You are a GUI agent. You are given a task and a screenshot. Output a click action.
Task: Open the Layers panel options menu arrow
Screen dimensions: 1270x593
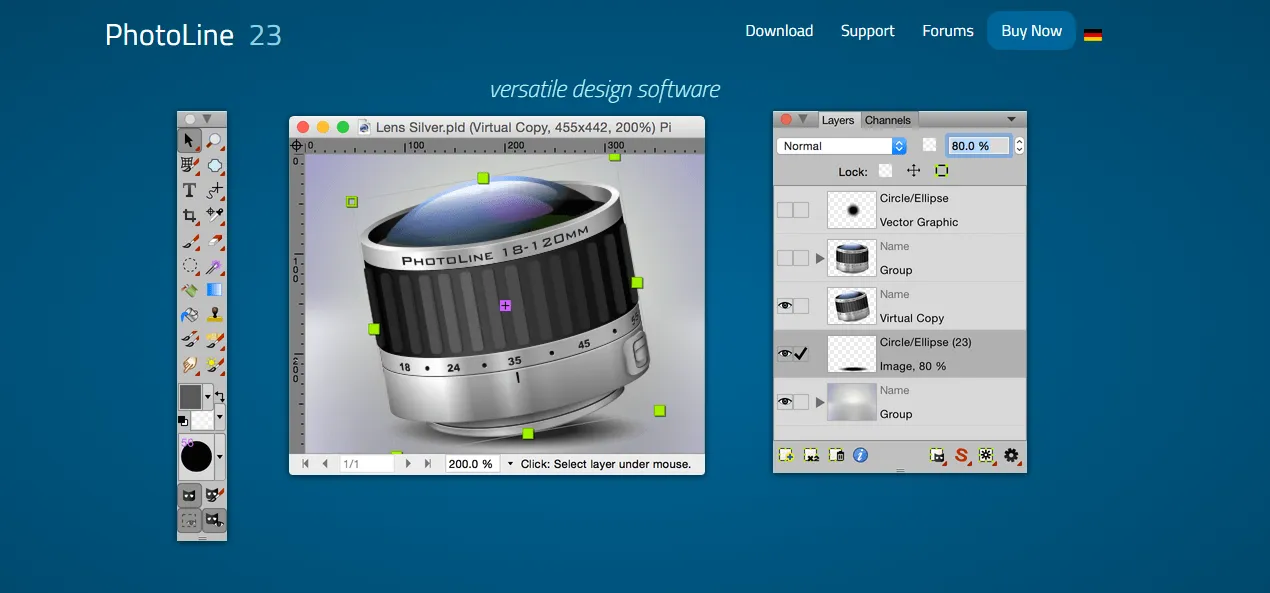1011,120
